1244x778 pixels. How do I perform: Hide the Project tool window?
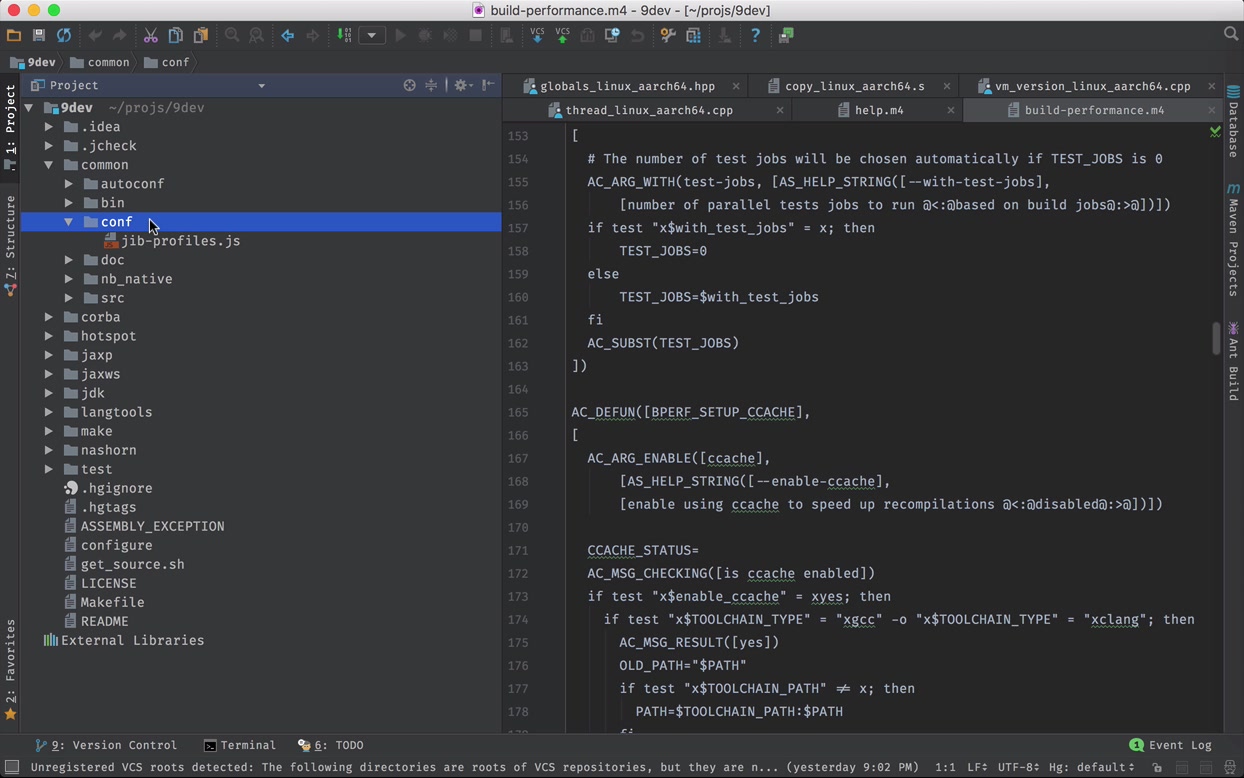pyautogui.click(x=488, y=85)
